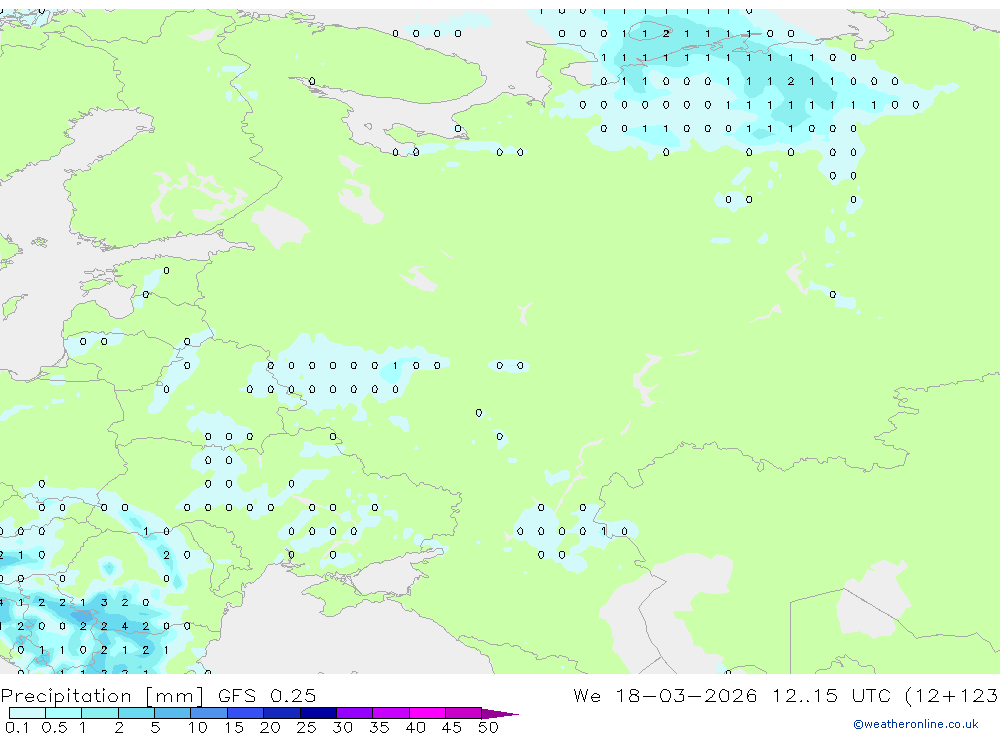1000x733 pixels.
Task: Click the 20–25 mm legend color swatch
Action: pyautogui.click(x=282, y=713)
